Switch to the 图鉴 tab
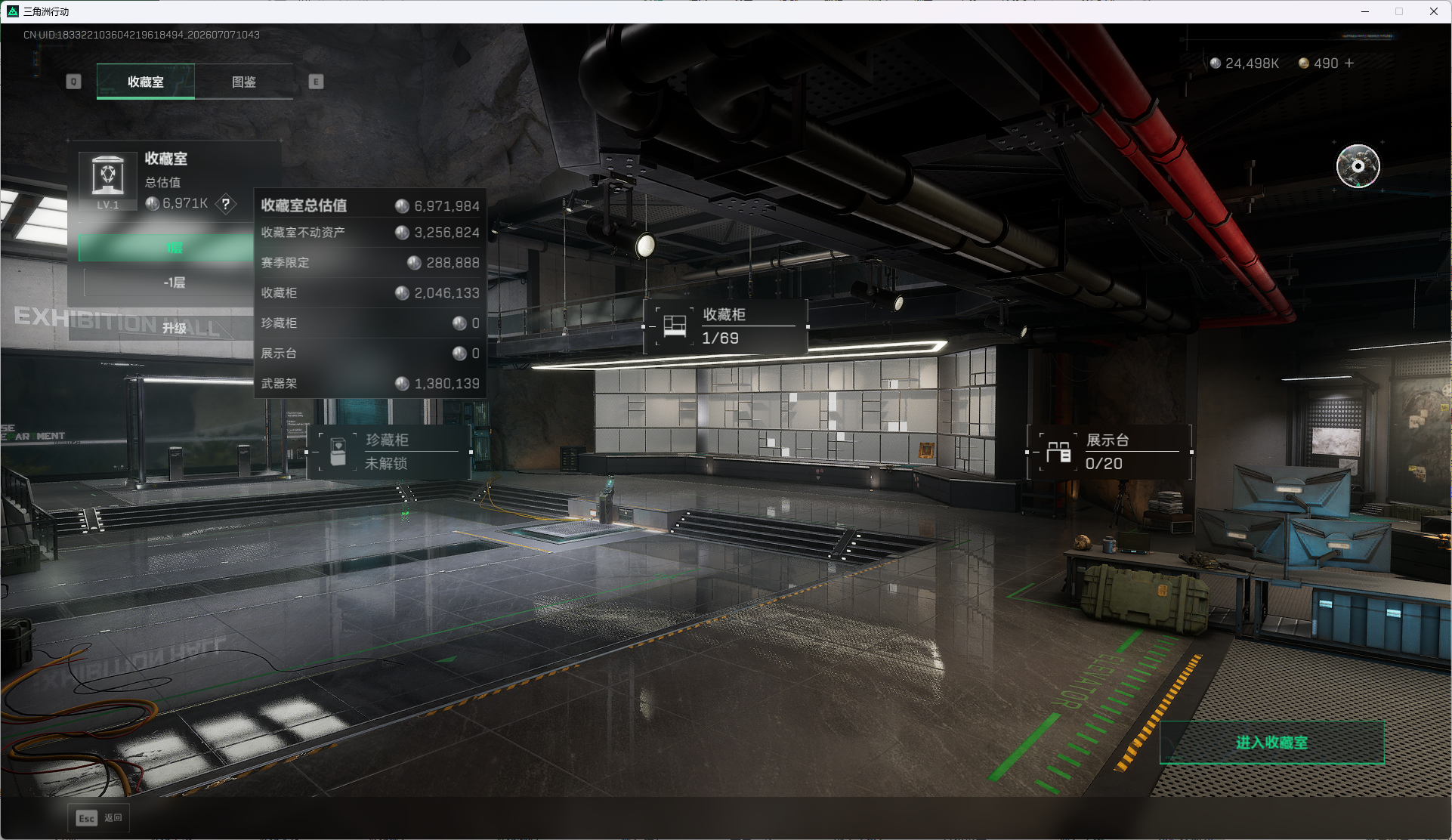Viewport: 1452px width, 840px height. coord(244,82)
